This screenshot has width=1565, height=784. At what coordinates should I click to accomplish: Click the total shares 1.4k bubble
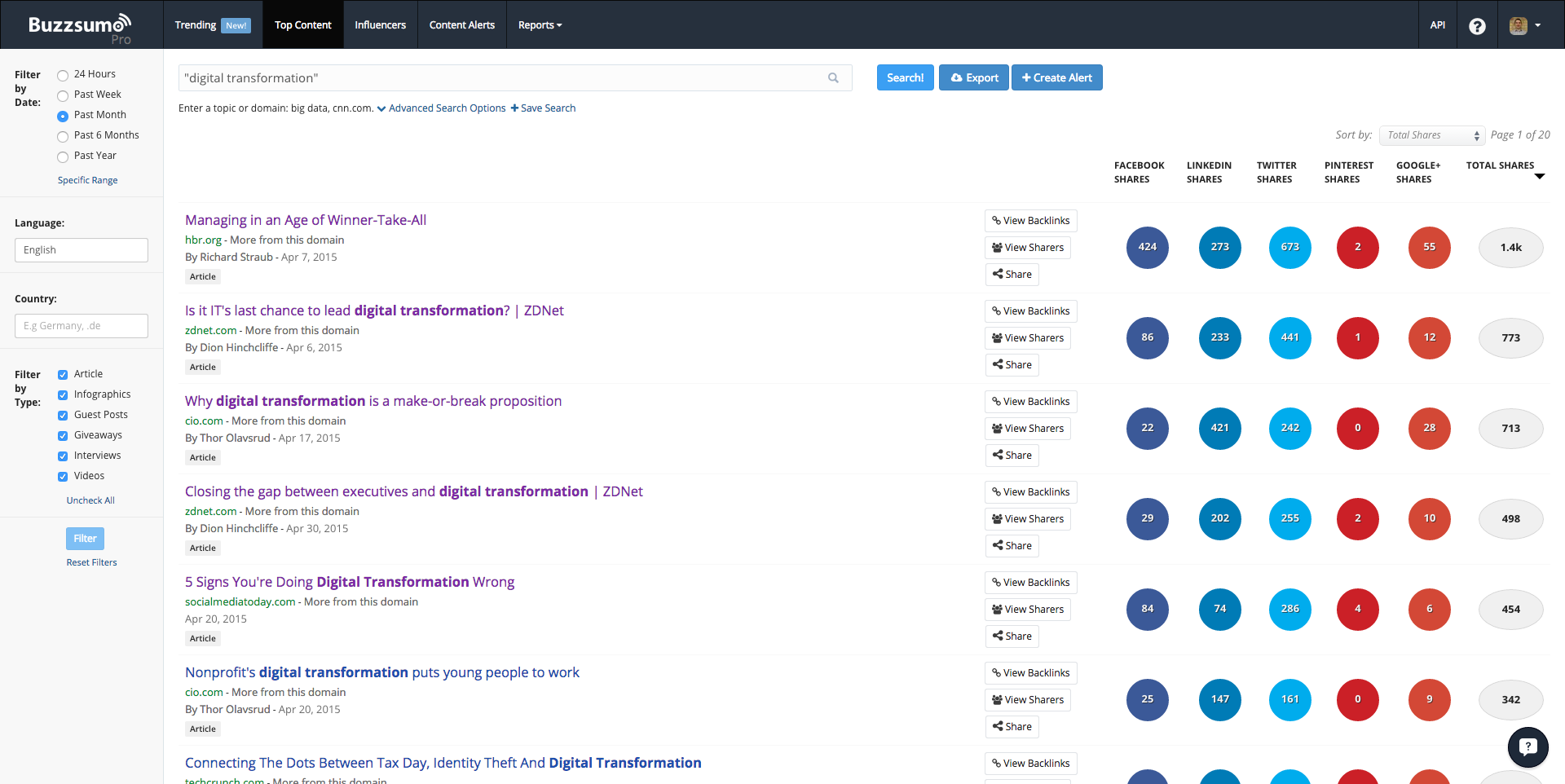pyautogui.click(x=1510, y=248)
